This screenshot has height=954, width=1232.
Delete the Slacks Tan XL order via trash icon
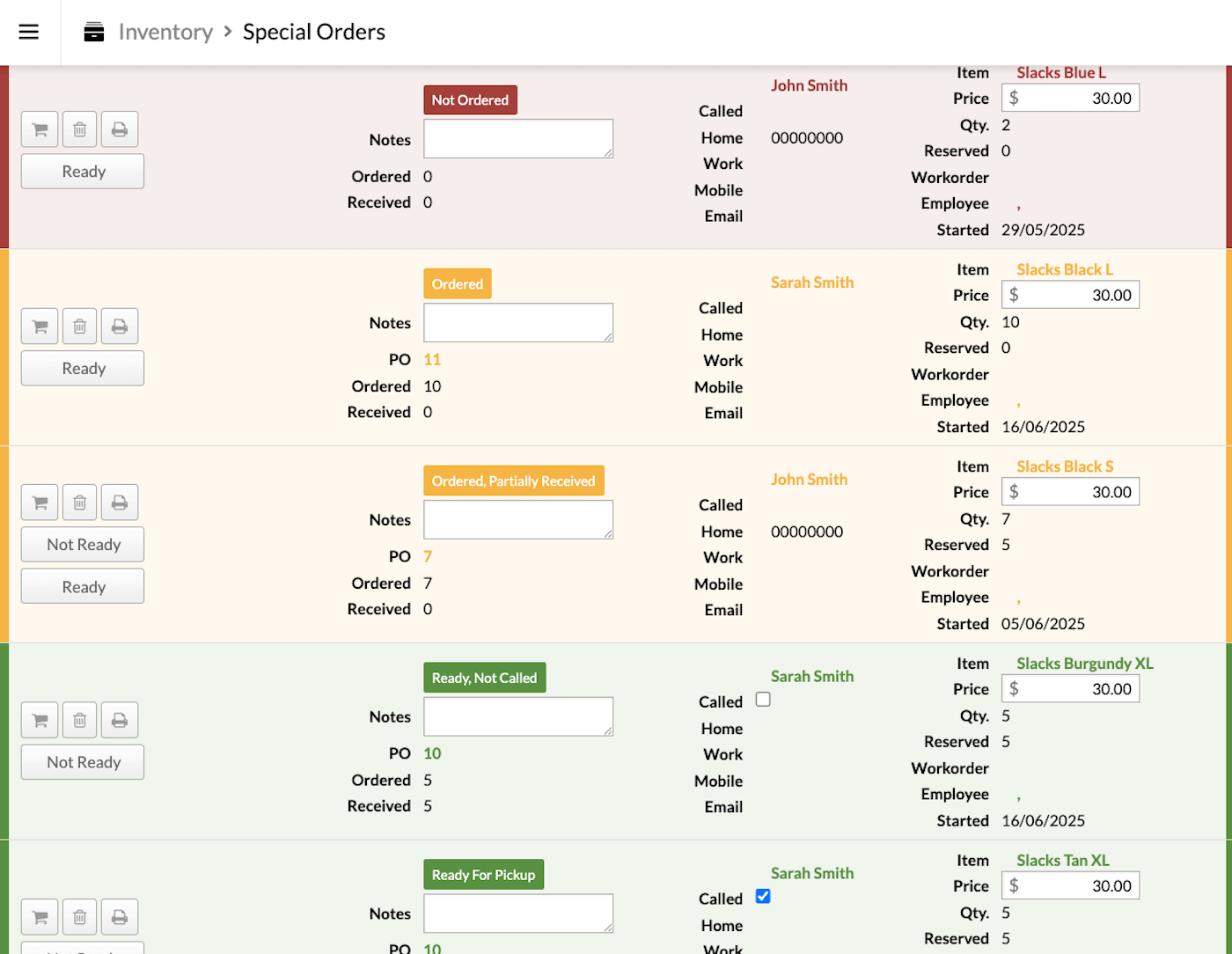pyautogui.click(x=79, y=917)
